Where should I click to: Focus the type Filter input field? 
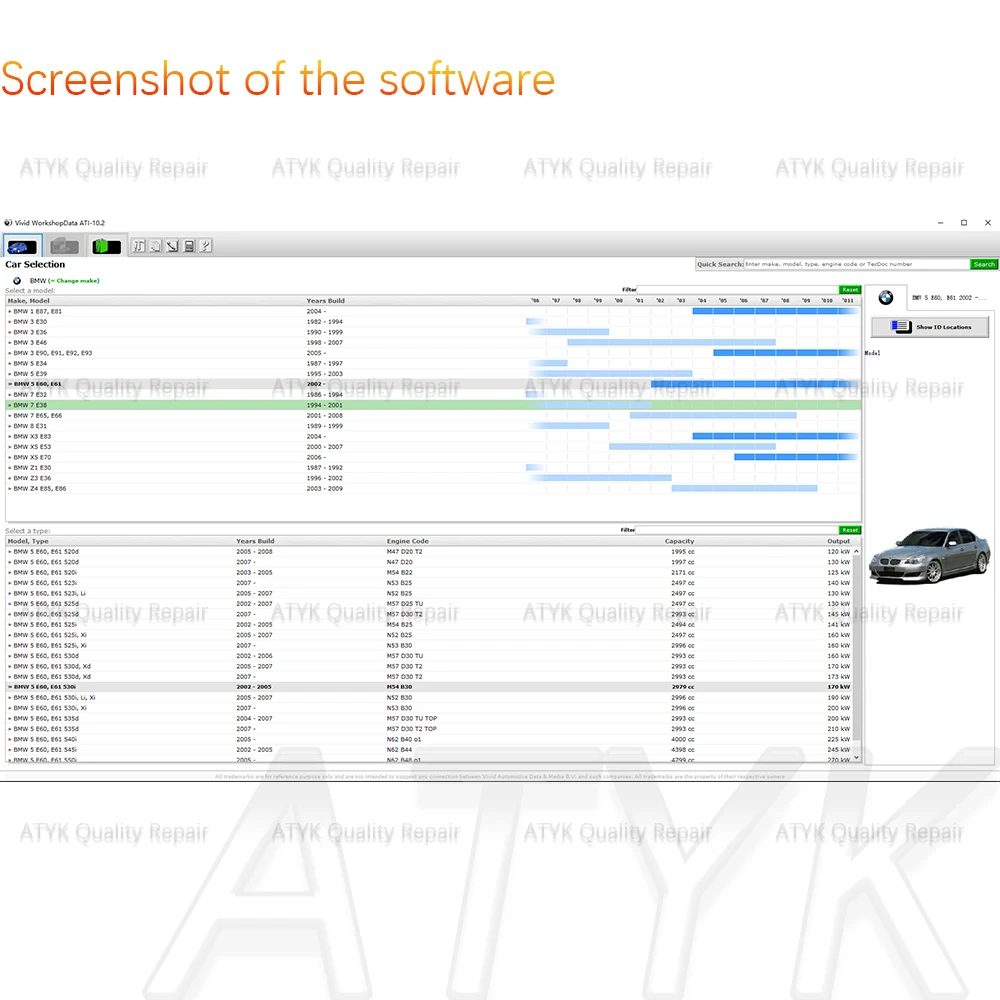click(x=737, y=530)
